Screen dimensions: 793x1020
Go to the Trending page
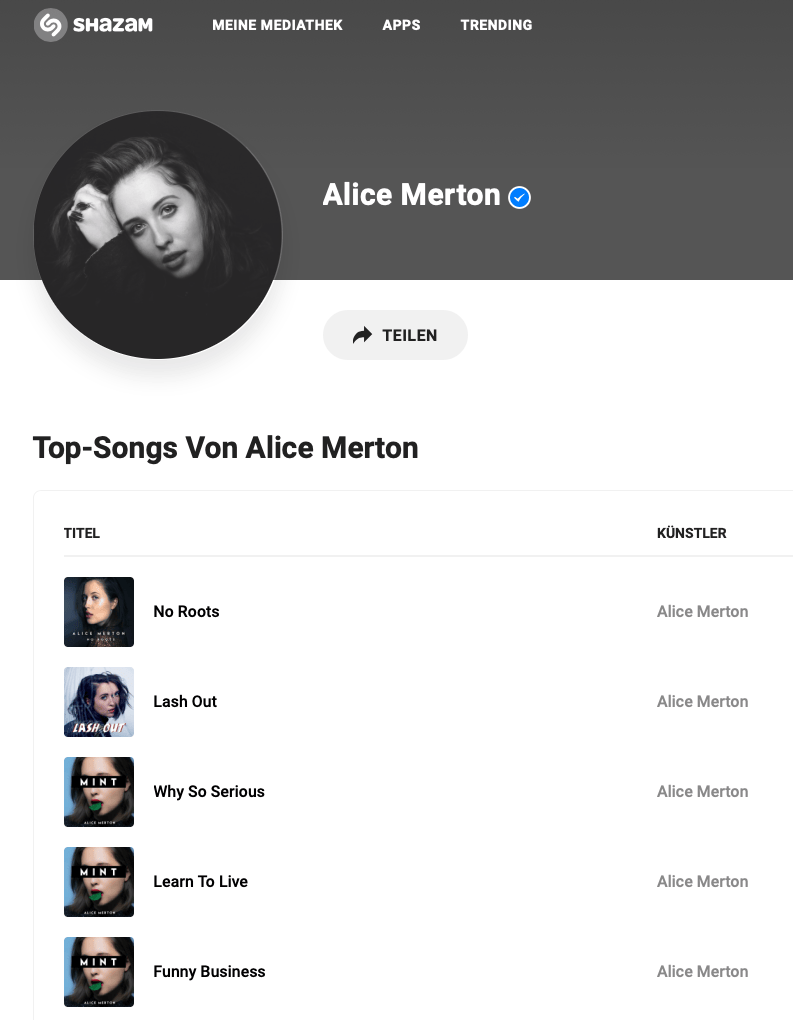pos(496,25)
